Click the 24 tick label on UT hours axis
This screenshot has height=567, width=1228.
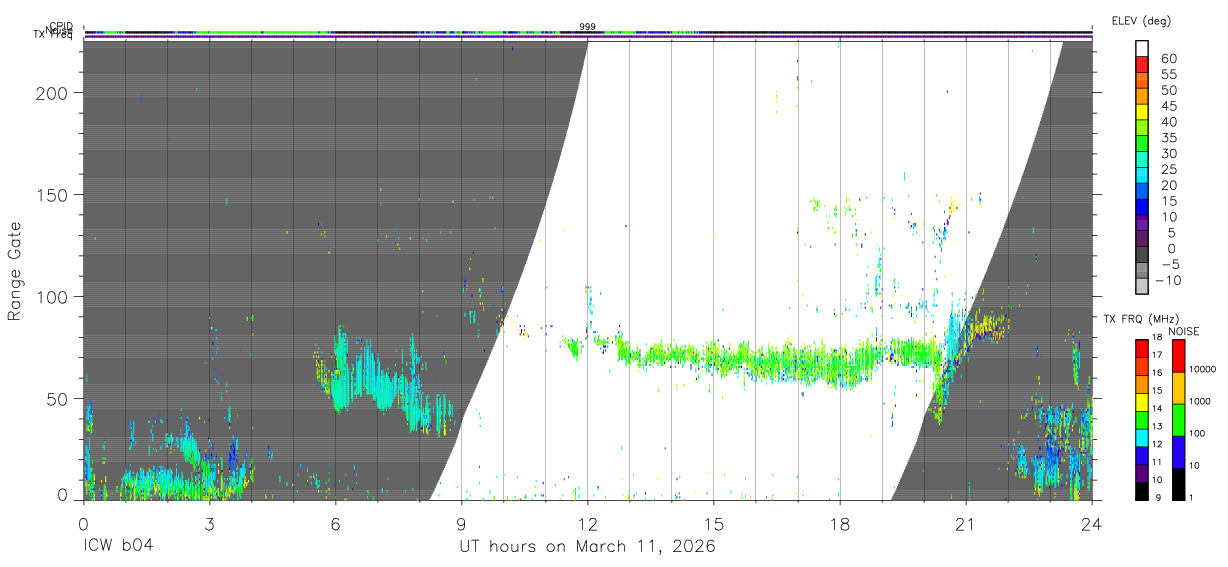click(x=1091, y=523)
